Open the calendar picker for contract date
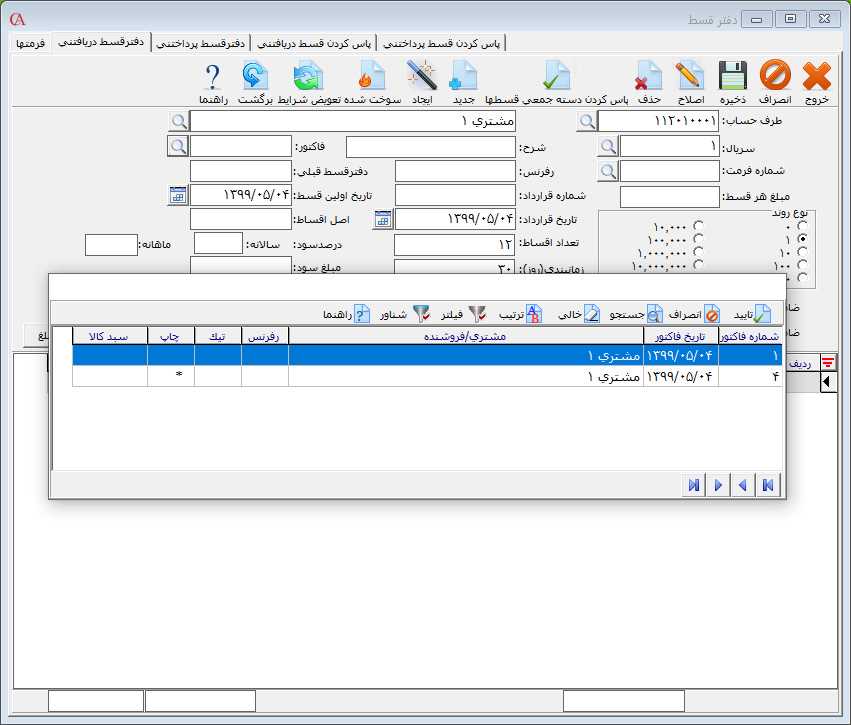Viewport: 851px width, 725px height. pyautogui.click(x=382, y=219)
